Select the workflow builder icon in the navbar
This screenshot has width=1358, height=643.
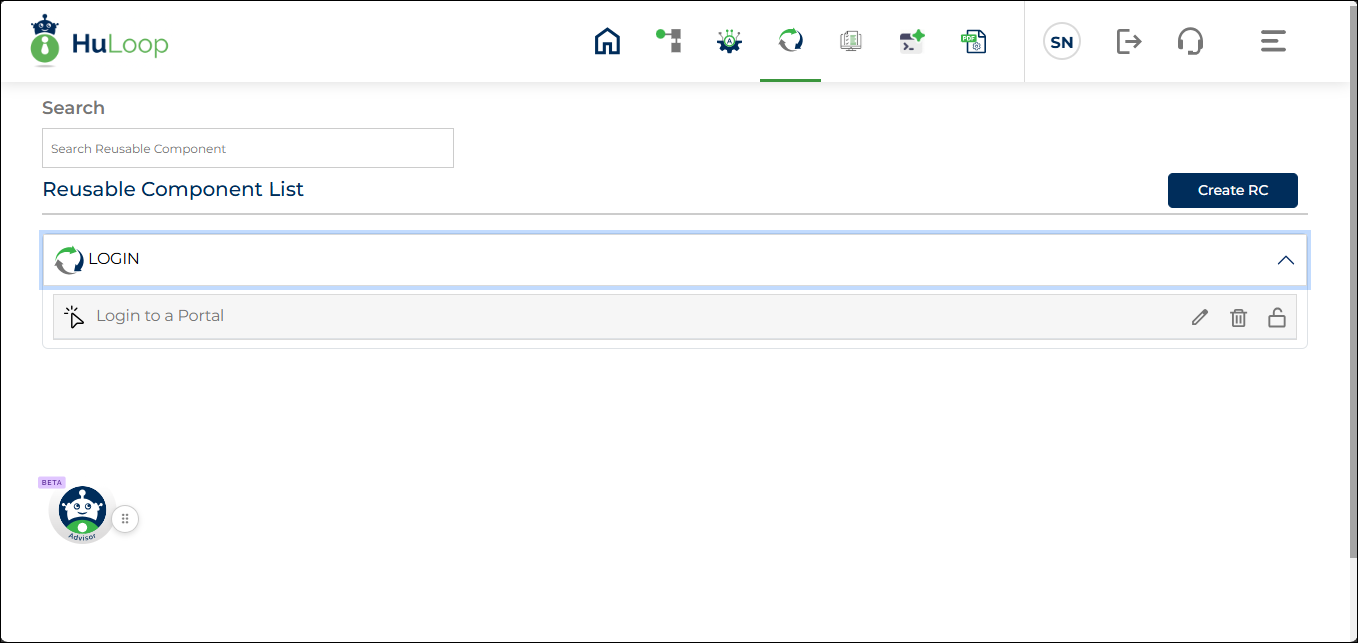pos(668,41)
